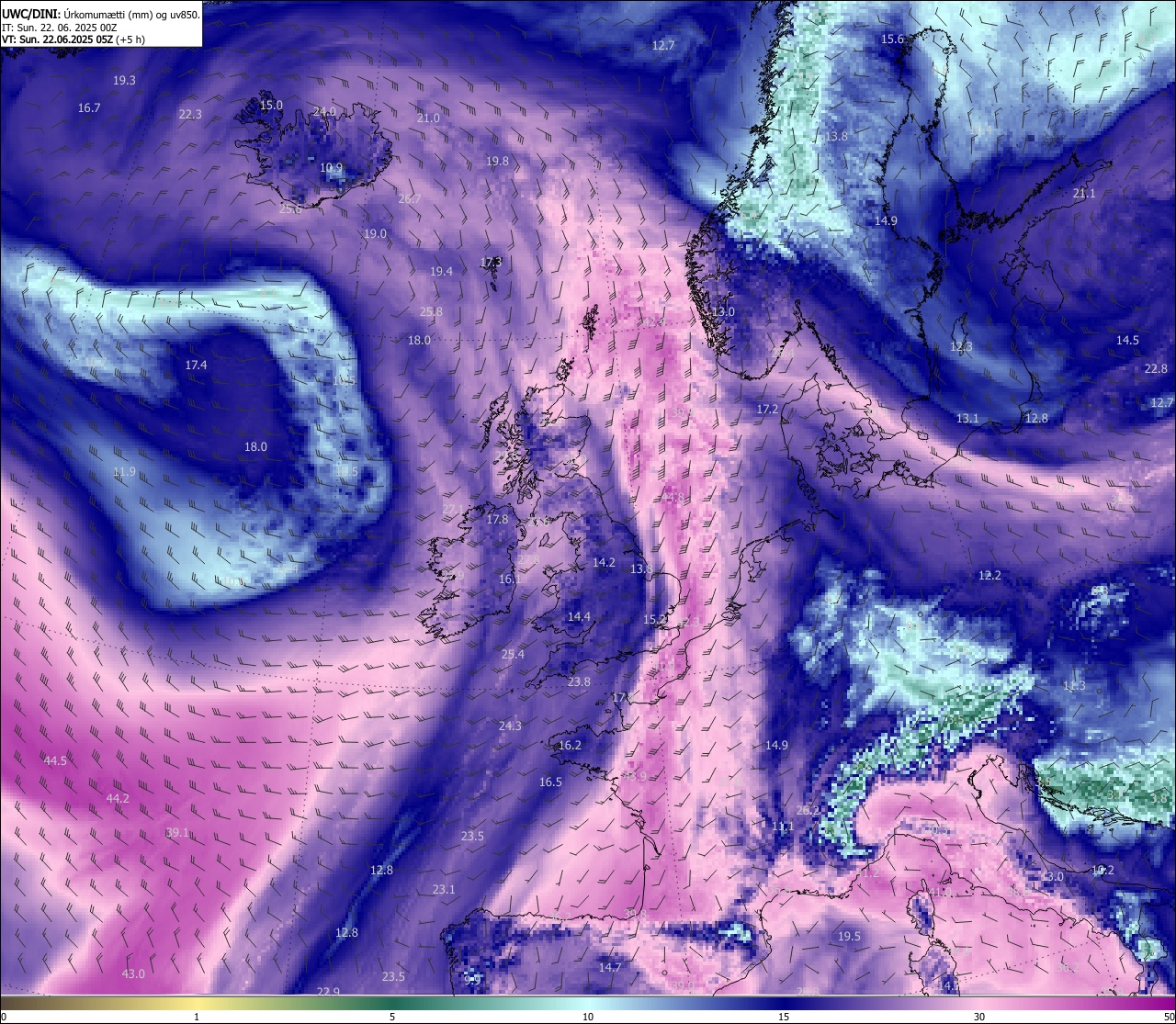
Task: Click the 25.4 value south of Ireland
Action: 513,655
